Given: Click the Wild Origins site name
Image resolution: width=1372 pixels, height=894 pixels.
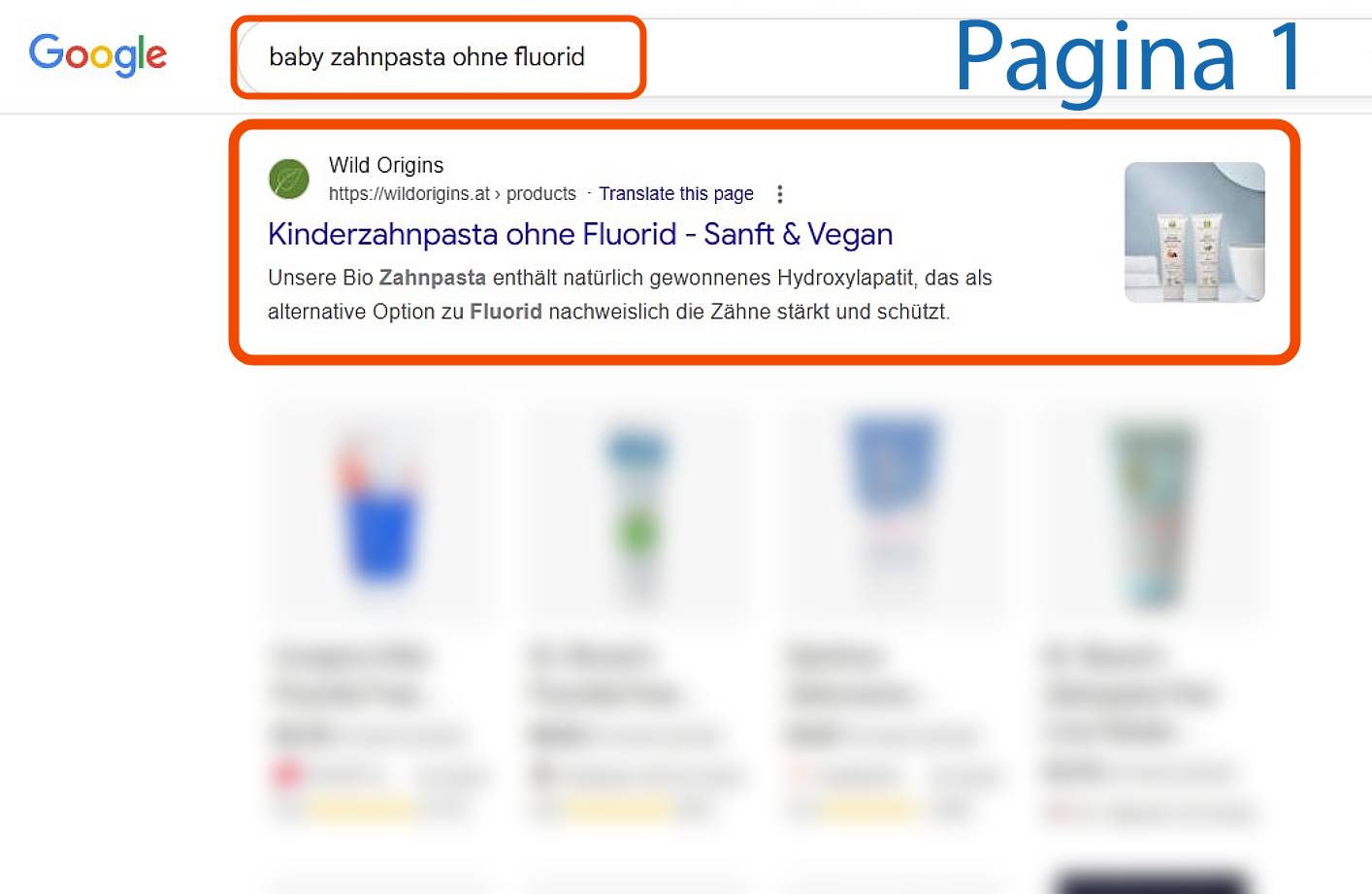Looking at the screenshot, I should tap(386, 165).
